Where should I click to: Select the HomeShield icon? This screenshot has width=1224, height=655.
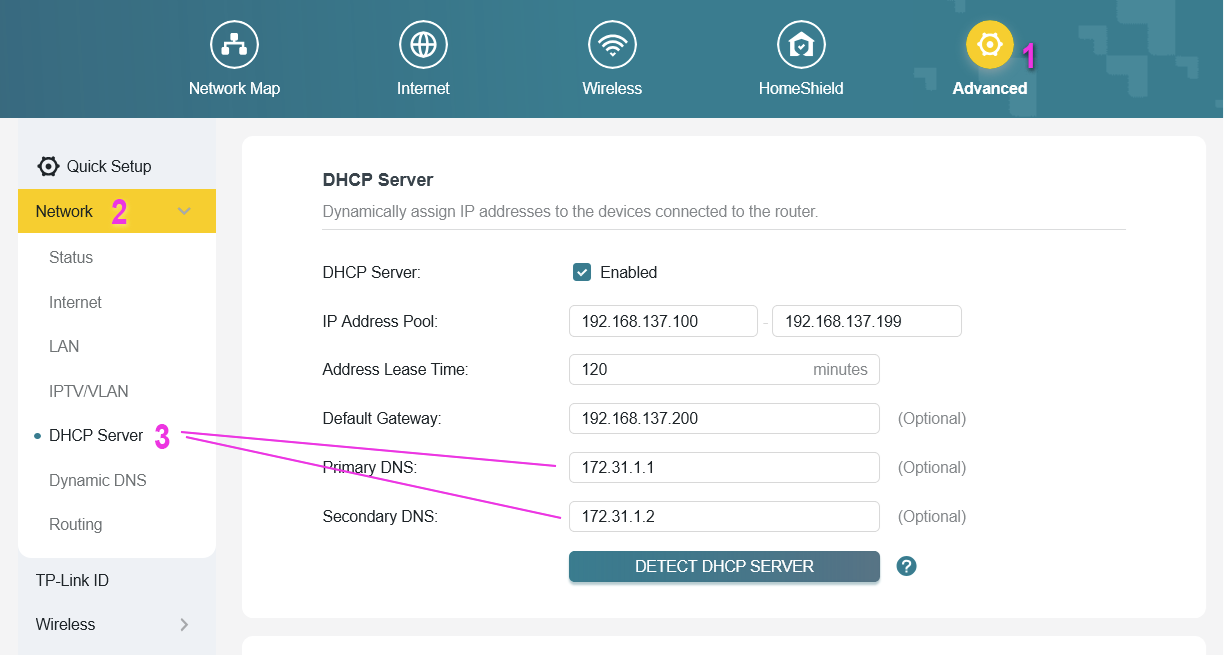tap(801, 45)
